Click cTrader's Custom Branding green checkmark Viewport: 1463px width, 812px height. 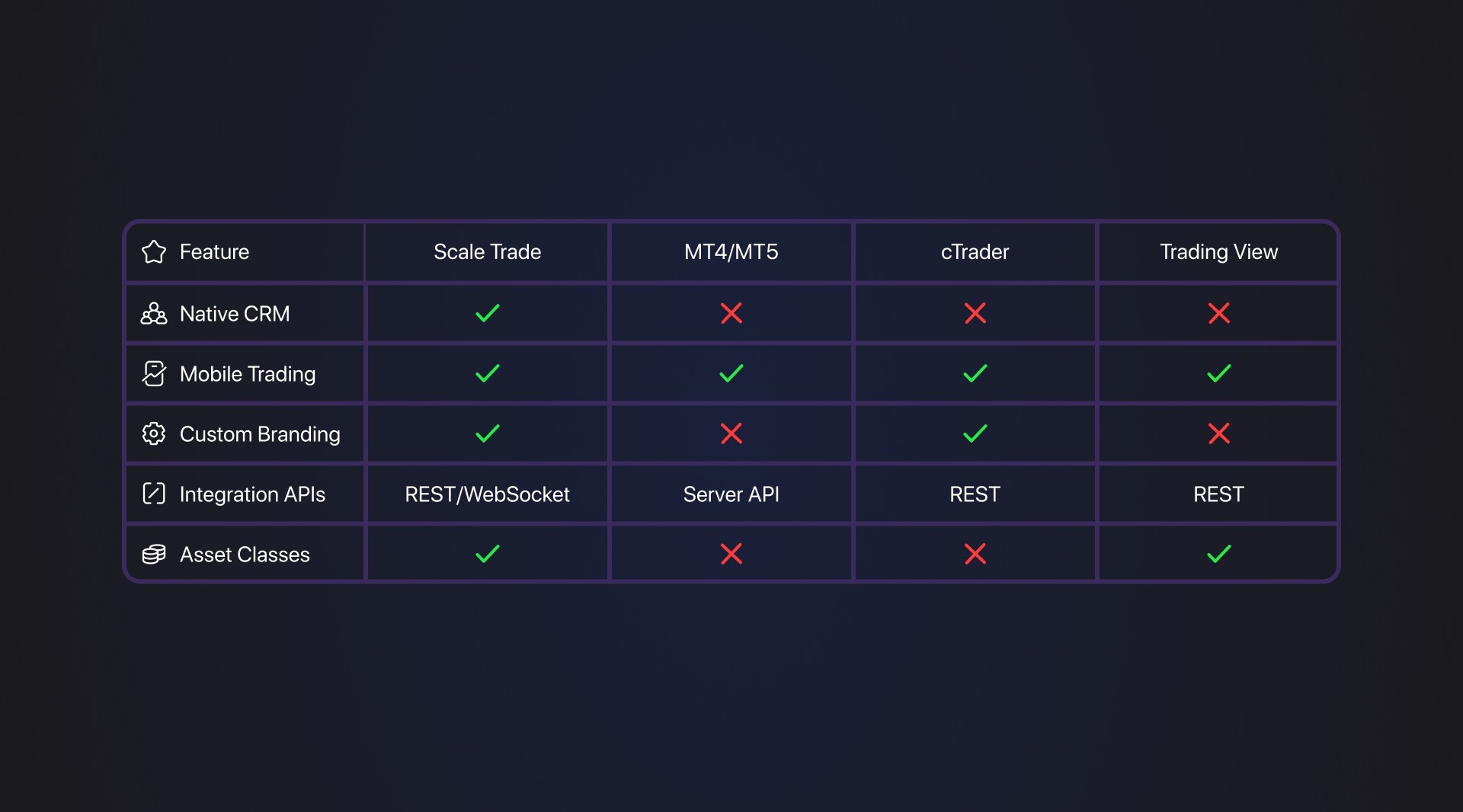975,434
